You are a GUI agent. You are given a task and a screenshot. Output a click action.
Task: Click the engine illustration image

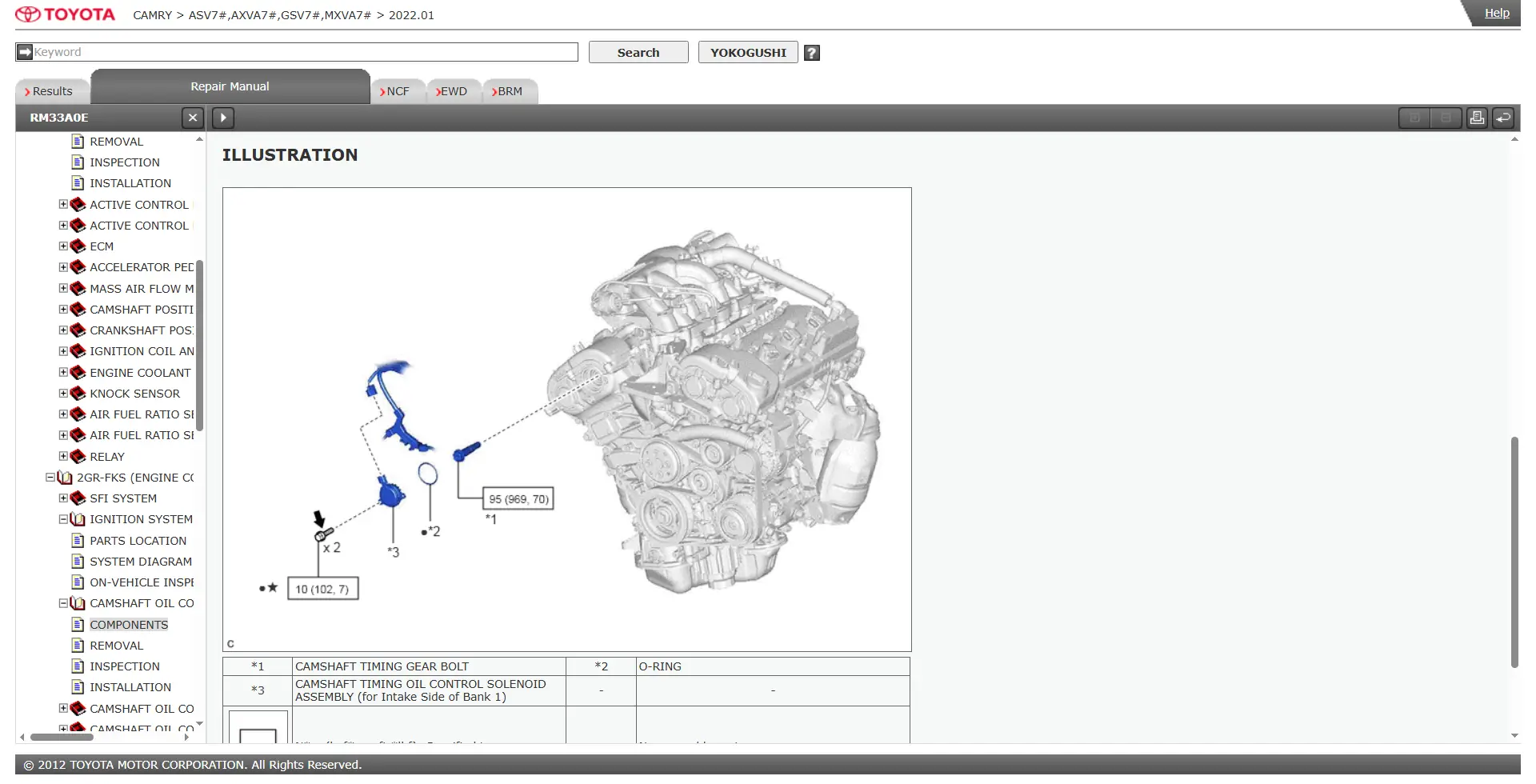click(x=566, y=419)
